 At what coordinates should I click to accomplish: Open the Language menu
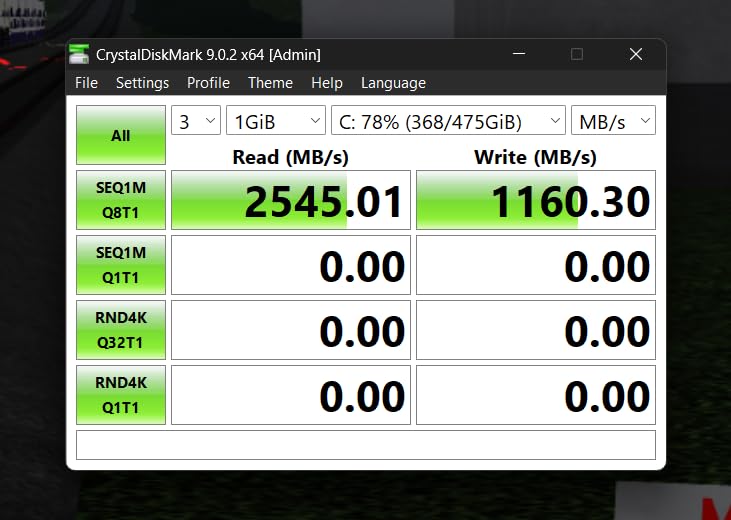(393, 83)
